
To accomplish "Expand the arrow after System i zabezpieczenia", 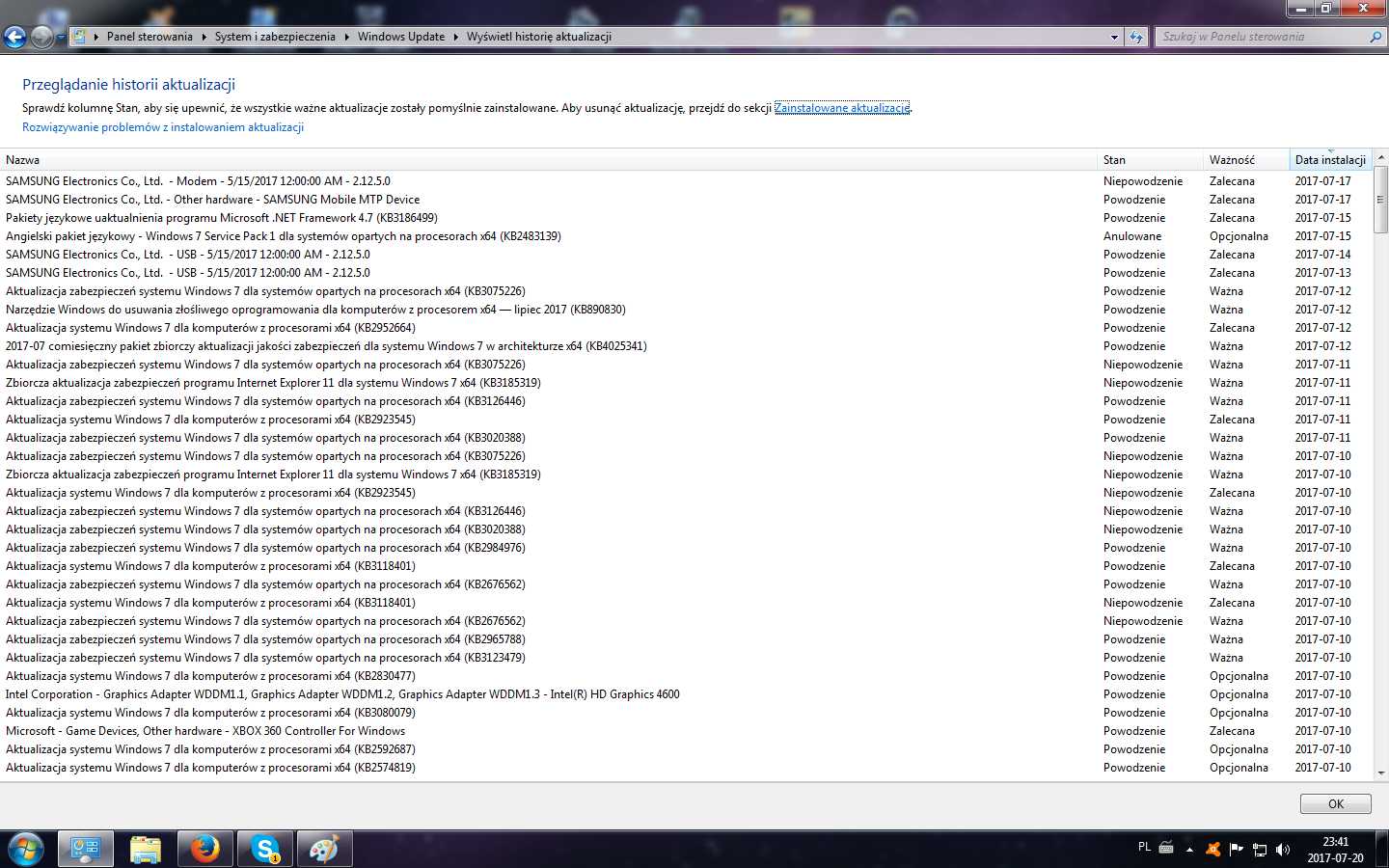I will [346, 37].
